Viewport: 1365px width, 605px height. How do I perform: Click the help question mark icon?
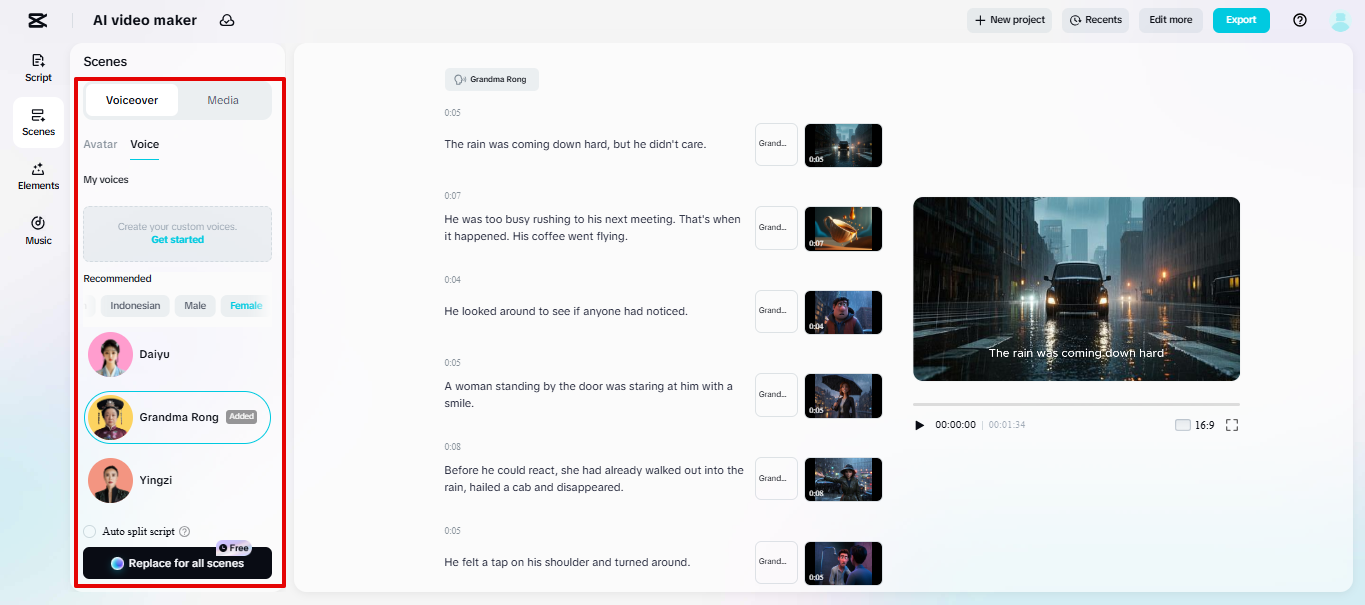click(1300, 20)
